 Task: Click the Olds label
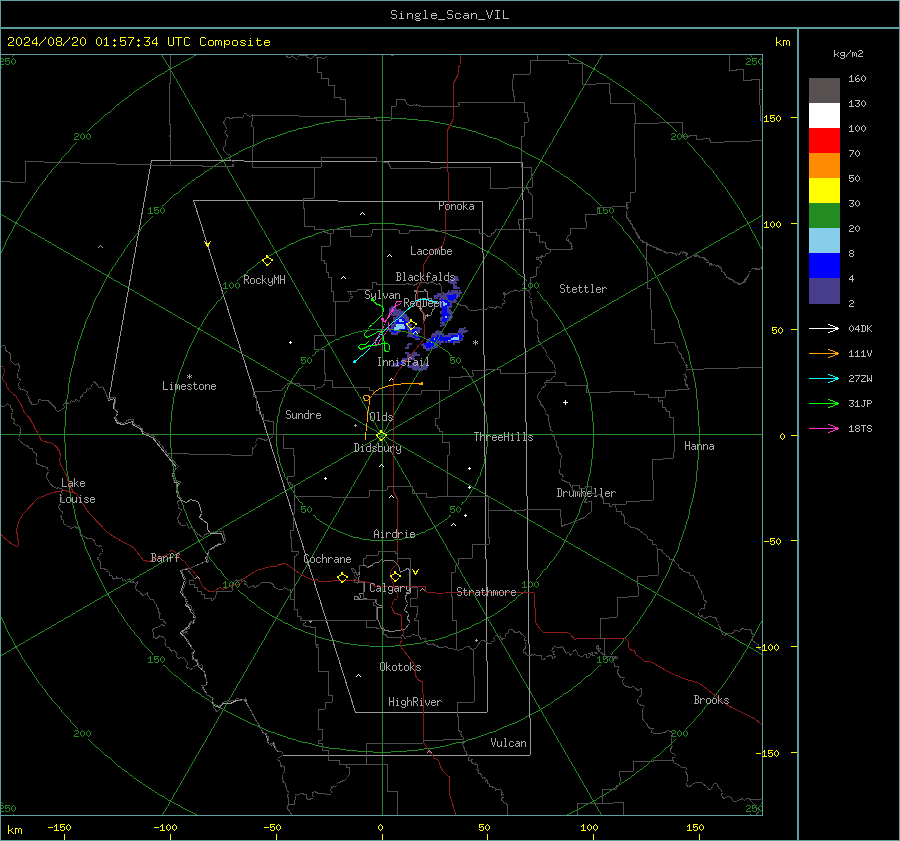[x=381, y=417]
